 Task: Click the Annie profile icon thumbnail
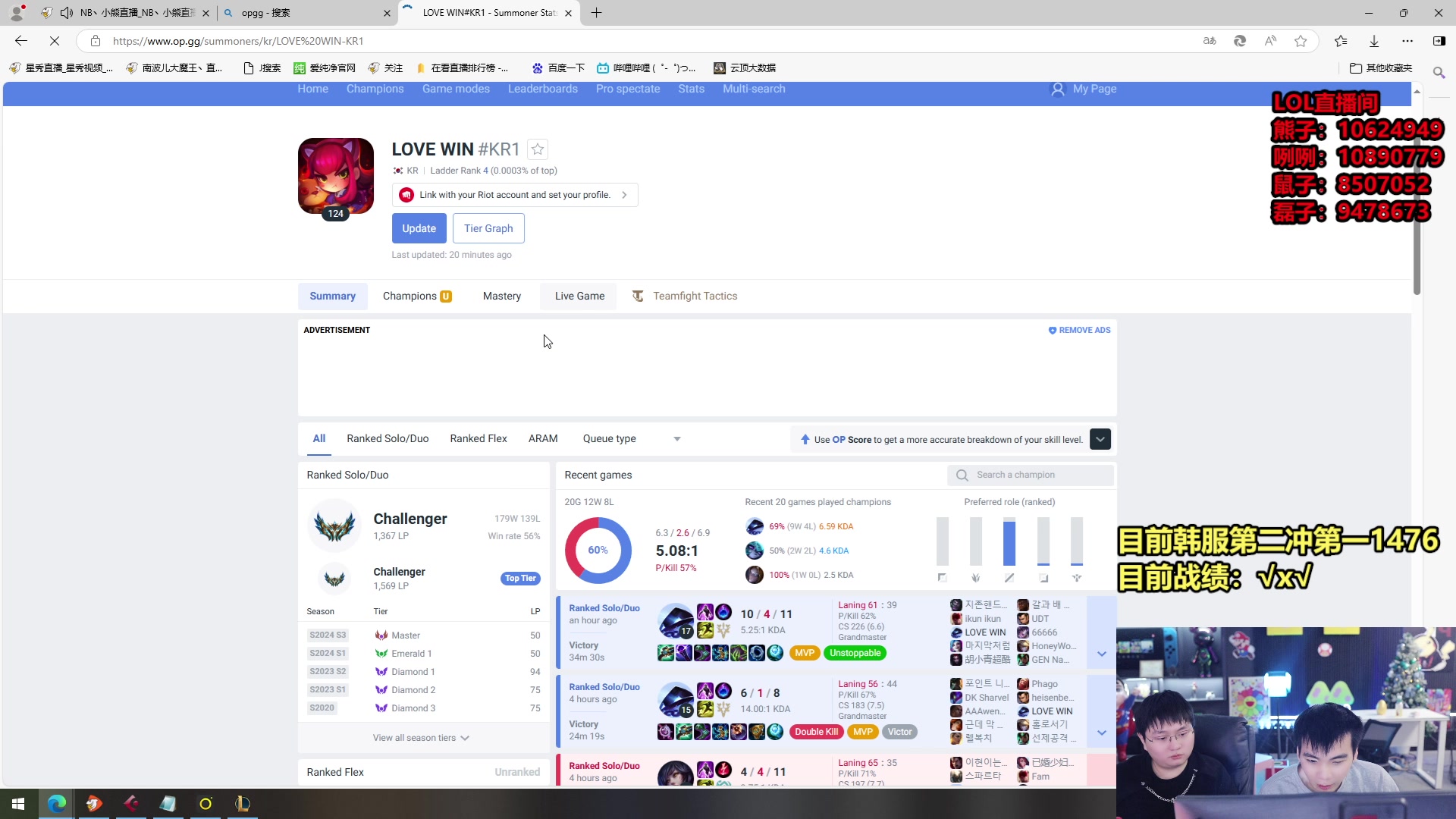[x=336, y=175]
